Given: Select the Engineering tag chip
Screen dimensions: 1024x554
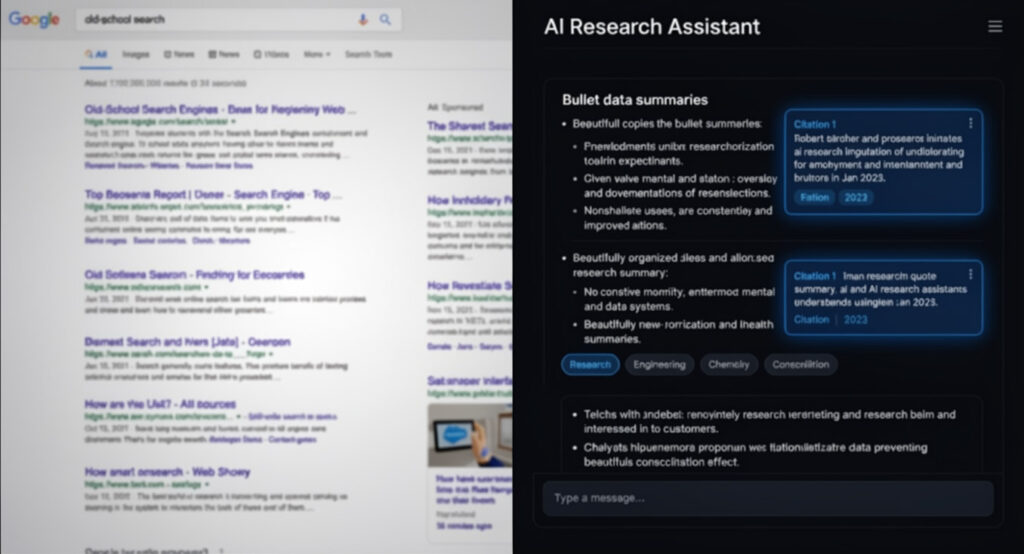Looking at the screenshot, I should (659, 365).
